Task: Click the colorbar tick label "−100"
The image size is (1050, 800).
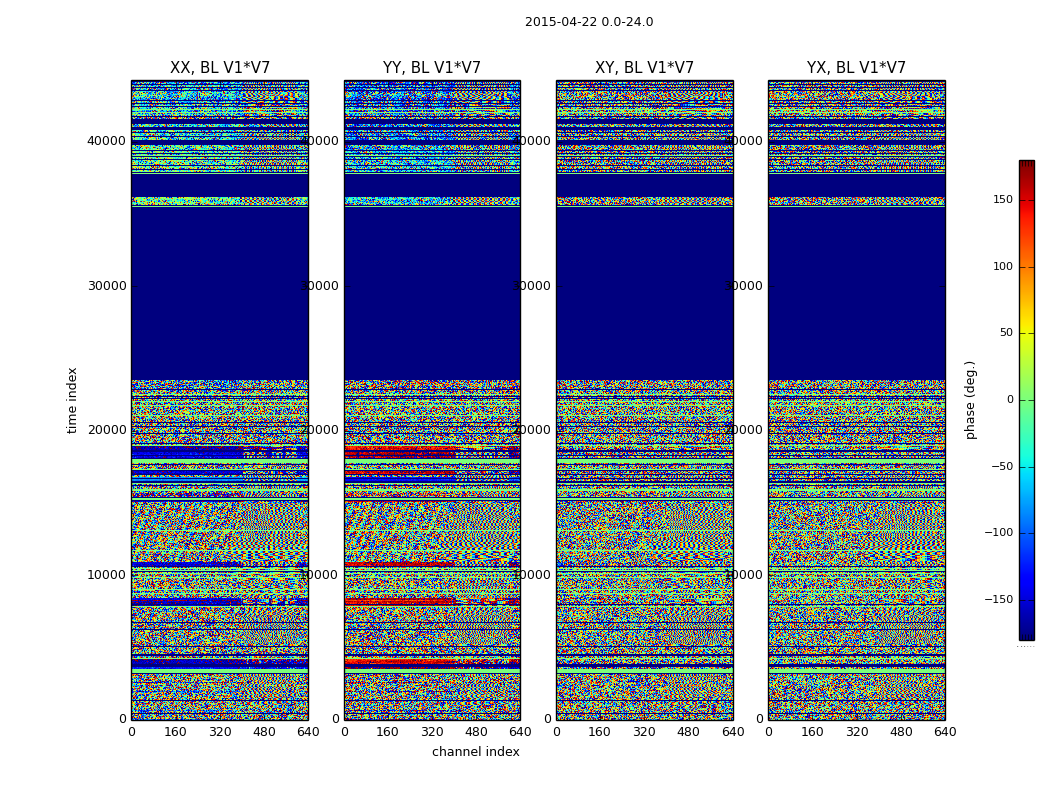Action: point(998,532)
